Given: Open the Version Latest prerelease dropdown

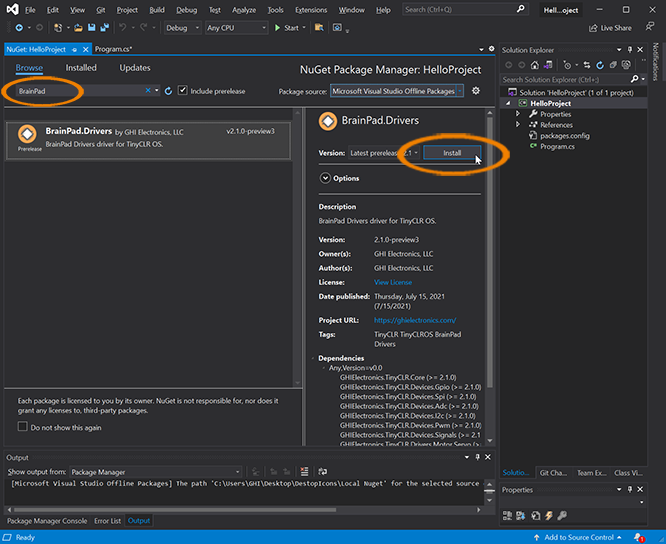Looking at the screenshot, I should (x=384, y=153).
